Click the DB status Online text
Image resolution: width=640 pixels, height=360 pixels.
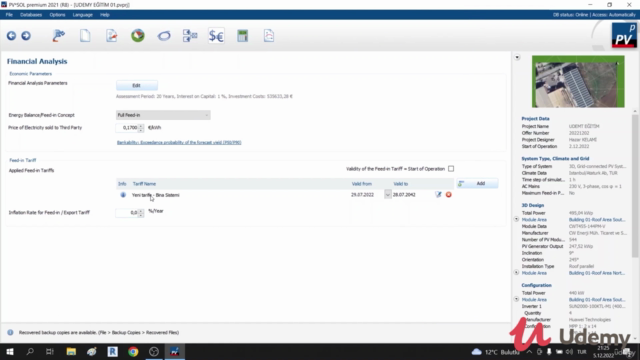[570, 15]
